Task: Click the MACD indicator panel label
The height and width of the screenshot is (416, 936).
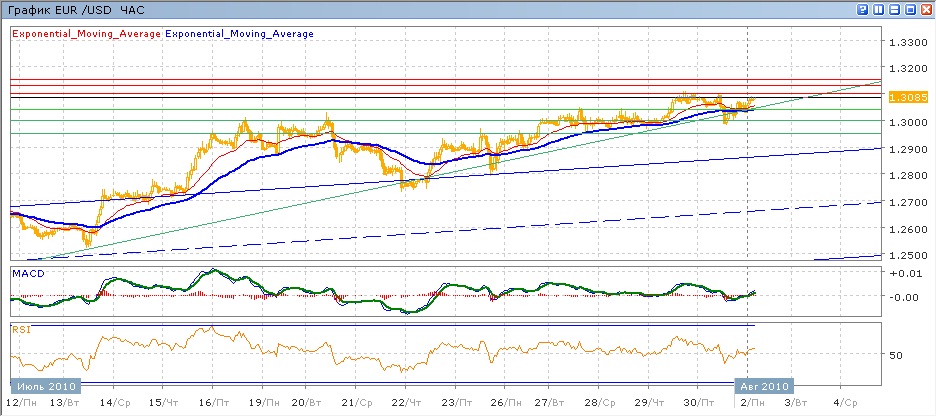Action: [26, 272]
